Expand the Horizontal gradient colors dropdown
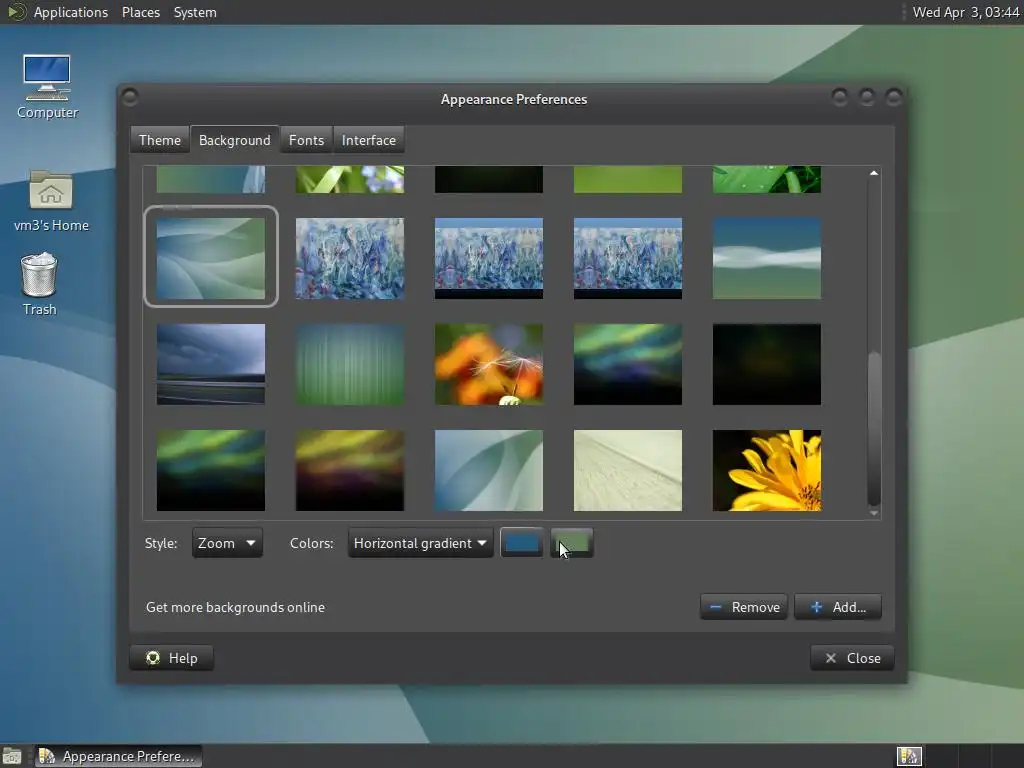The height and width of the screenshot is (768, 1024). click(x=421, y=543)
